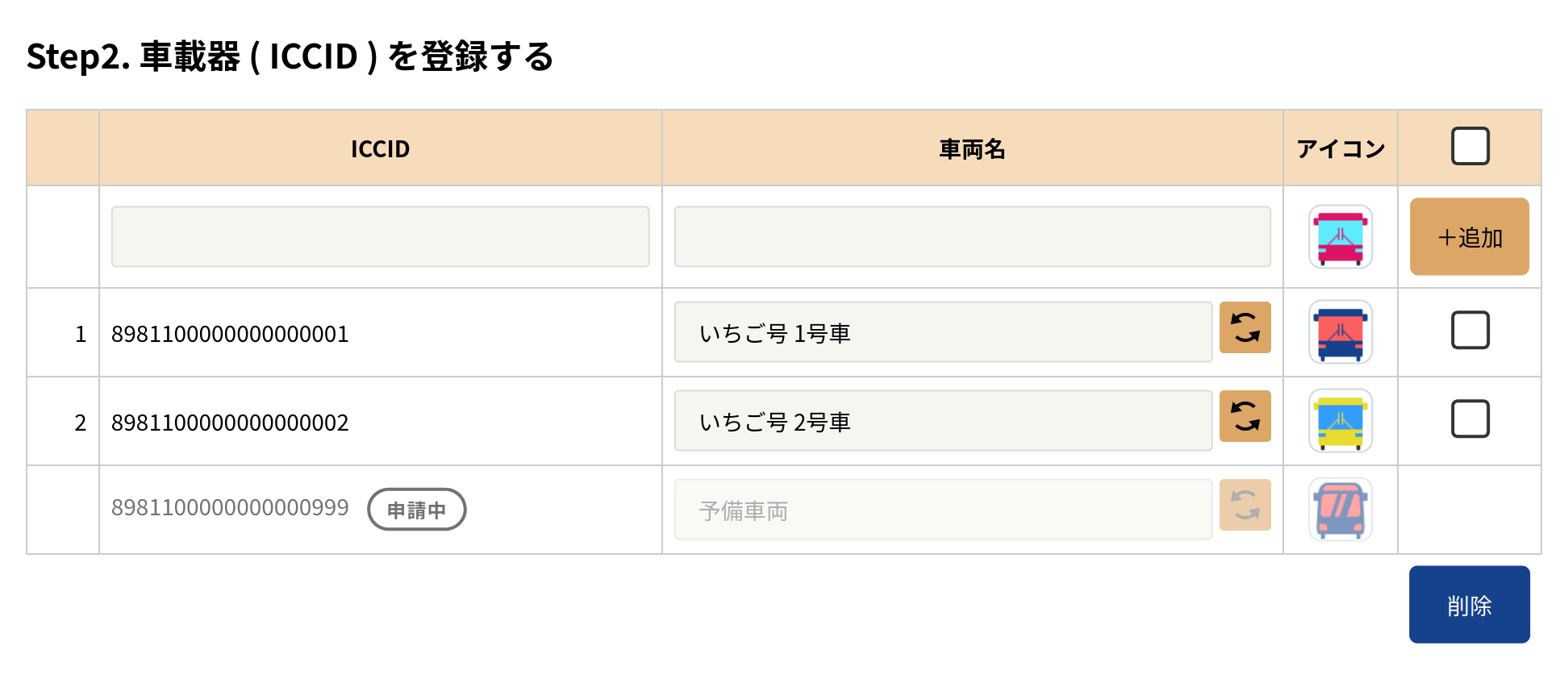Edit the いちご号 1号車 name field

942,332
